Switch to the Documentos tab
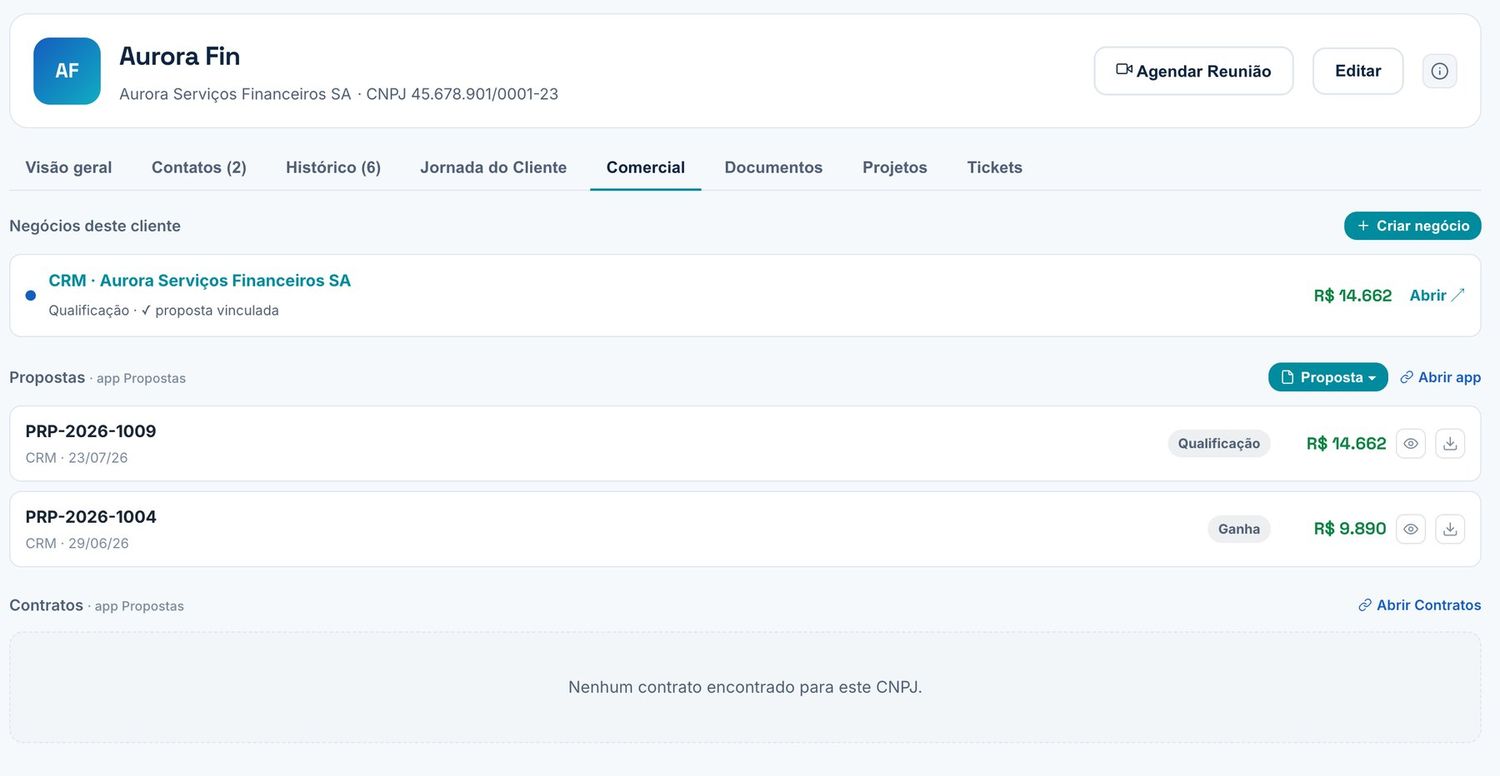Viewport: 1500px width, 776px height. click(774, 167)
